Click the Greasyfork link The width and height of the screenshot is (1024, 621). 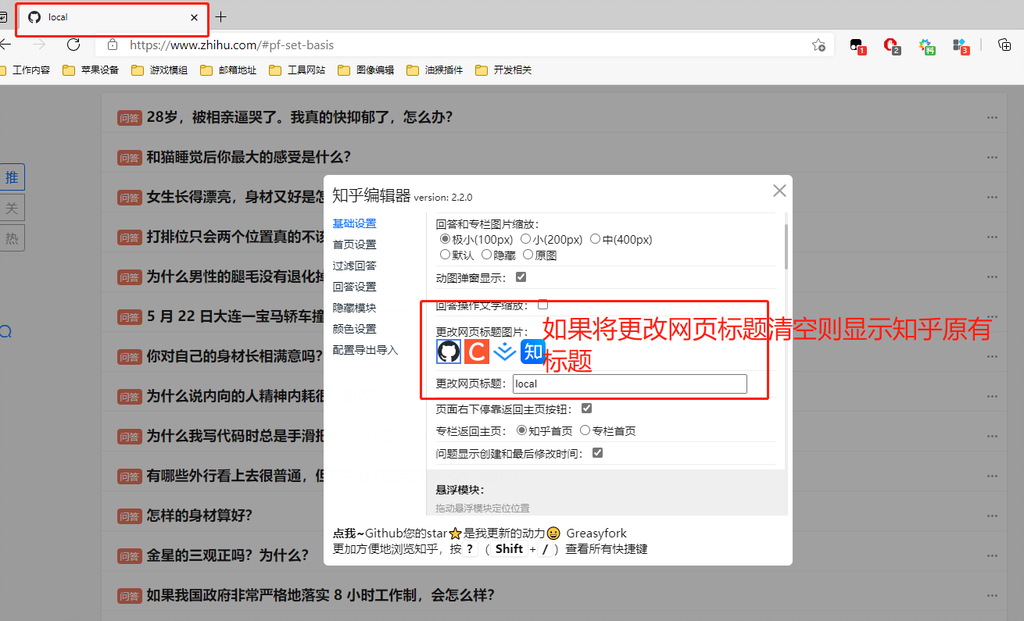[x=596, y=533]
